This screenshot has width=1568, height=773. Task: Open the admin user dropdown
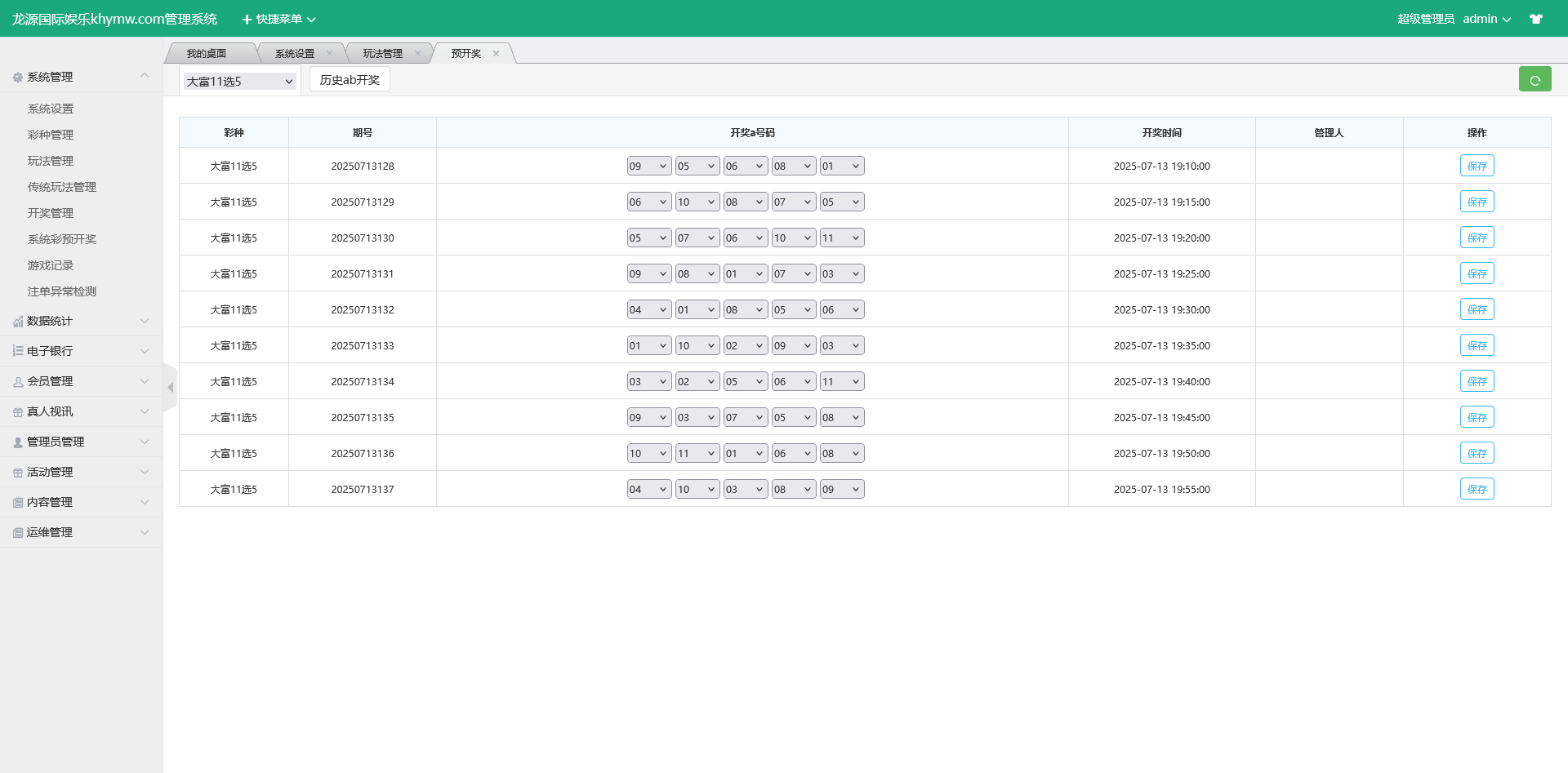(x=1486, y=19)
